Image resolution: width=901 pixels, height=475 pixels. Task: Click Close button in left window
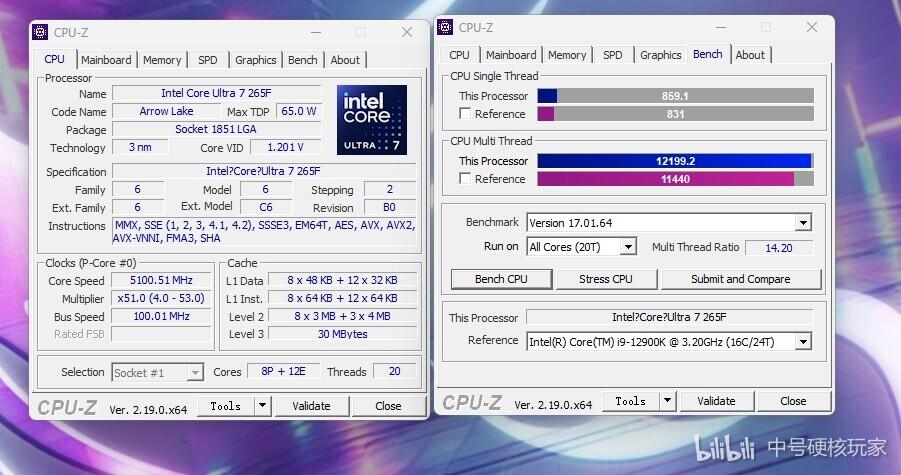click(388, 406)
